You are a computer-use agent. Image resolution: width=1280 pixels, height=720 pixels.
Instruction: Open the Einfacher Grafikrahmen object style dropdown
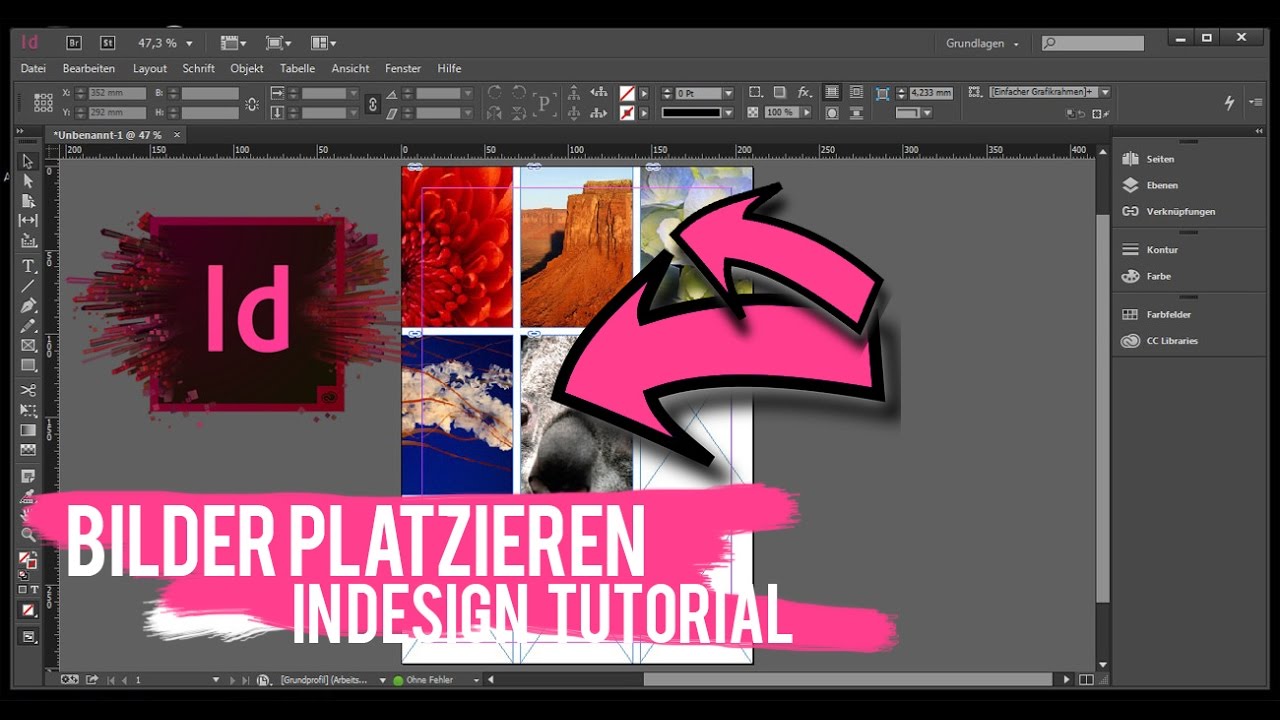click(1104, 92)
